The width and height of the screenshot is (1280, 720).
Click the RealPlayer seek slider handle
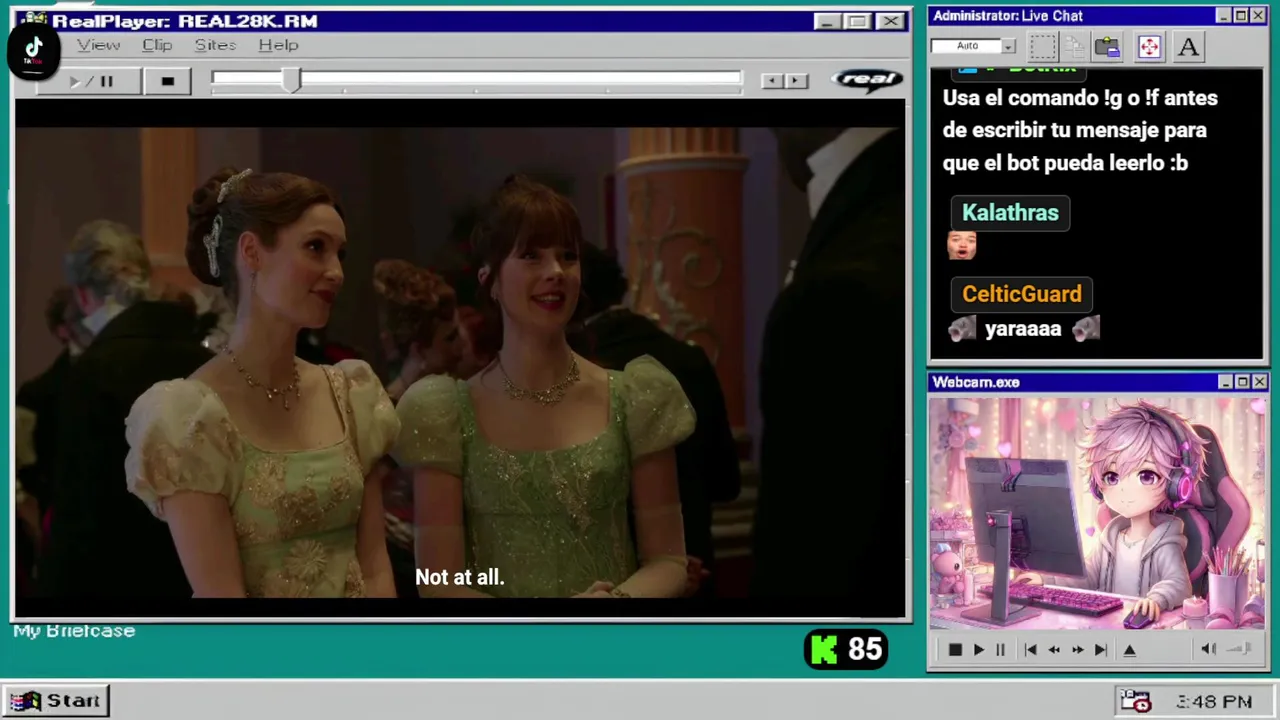[291, 81]
